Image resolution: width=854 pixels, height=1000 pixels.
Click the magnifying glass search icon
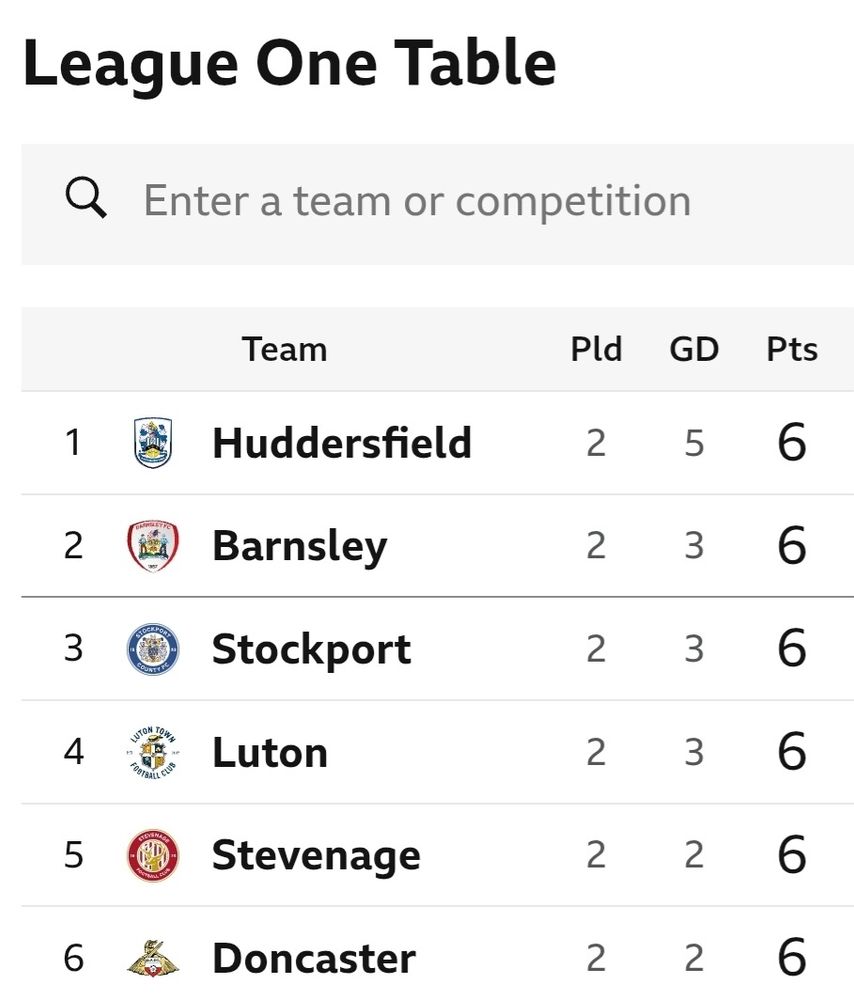pyautogui.click(x=86, y=198)
